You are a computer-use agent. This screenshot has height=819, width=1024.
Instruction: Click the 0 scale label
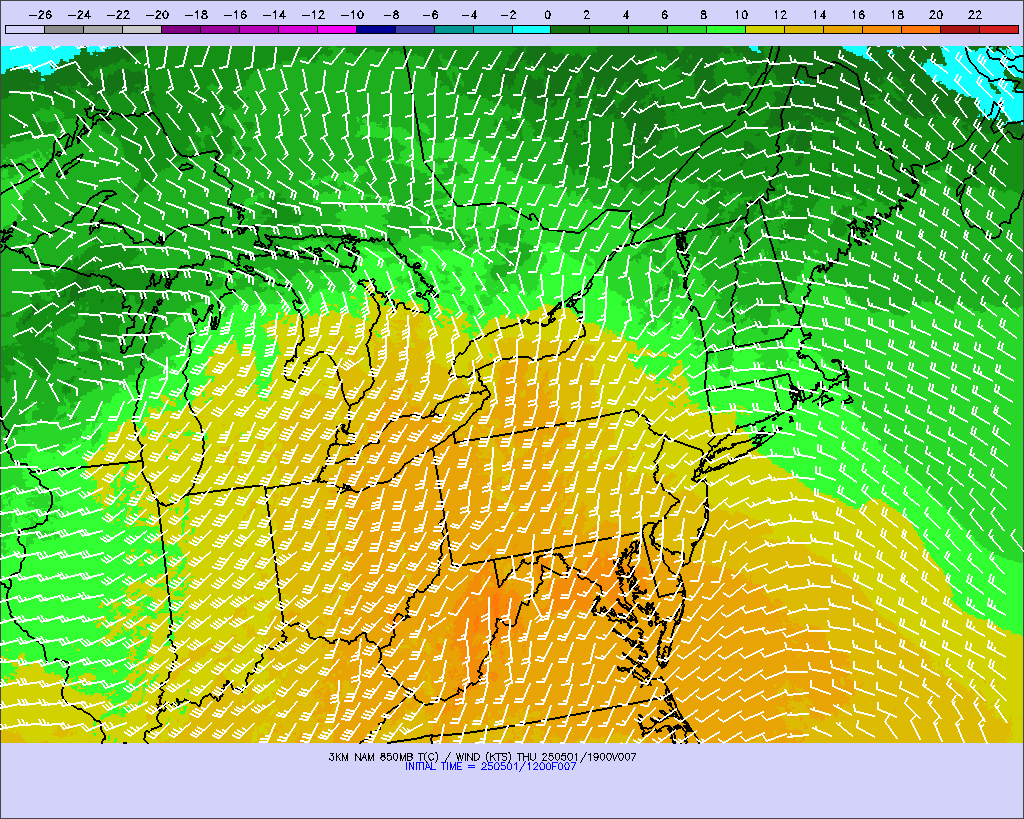547,15
